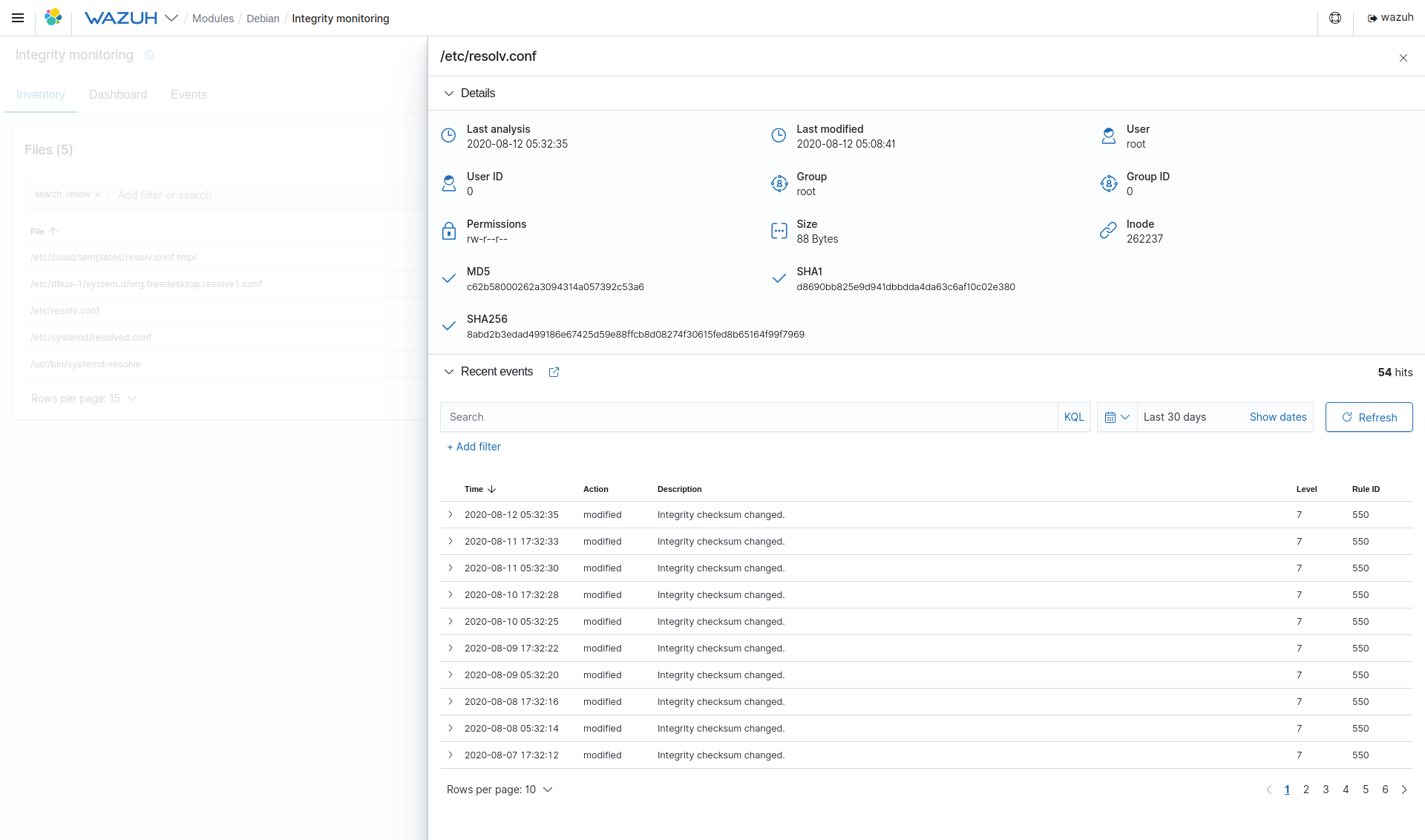Go to Modules breadcrumb
The width and height of the screenshot is (1425, 840).
click(213, 19)
